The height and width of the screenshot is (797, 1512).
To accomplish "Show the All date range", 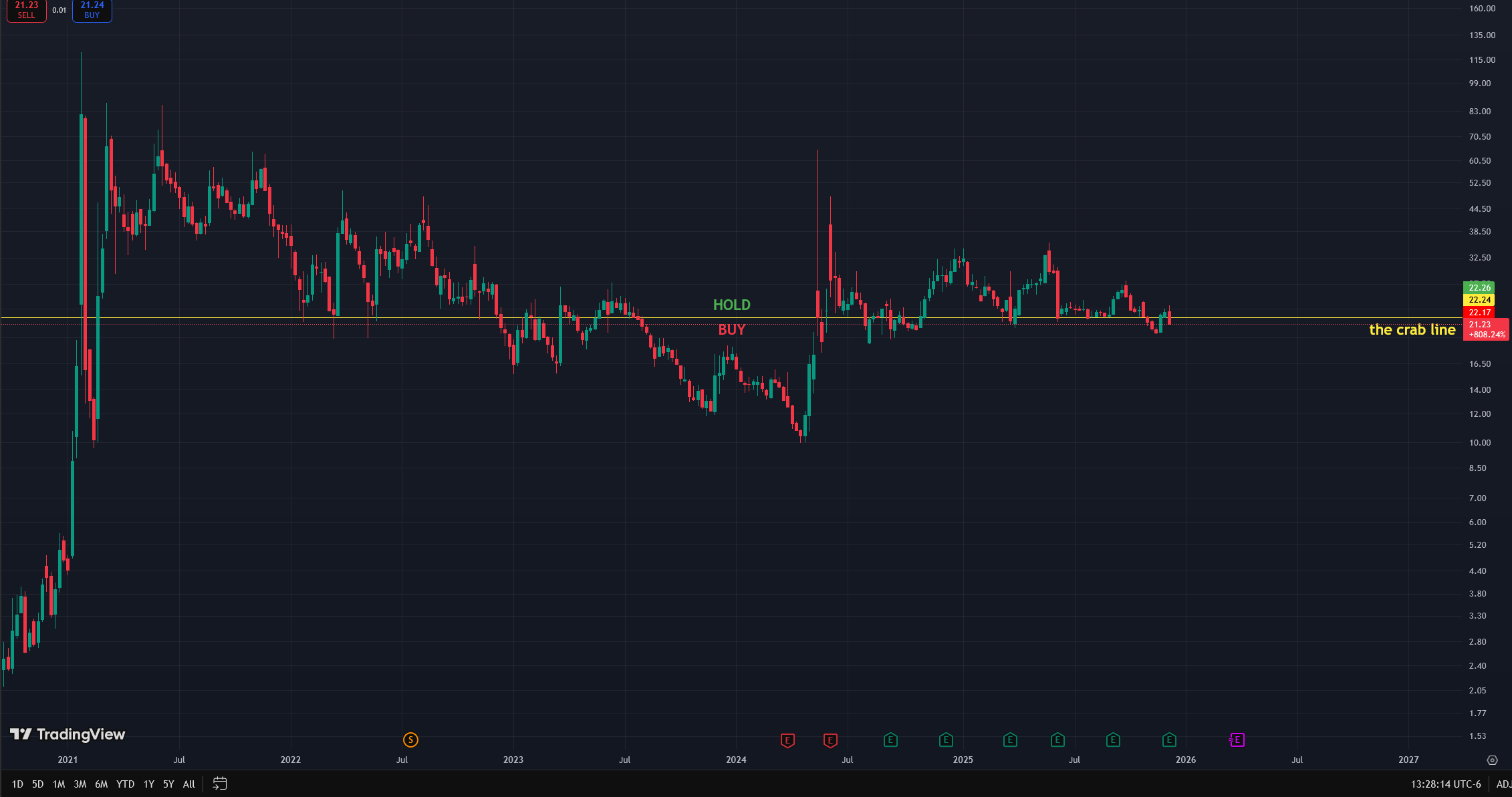I will 189,784.
